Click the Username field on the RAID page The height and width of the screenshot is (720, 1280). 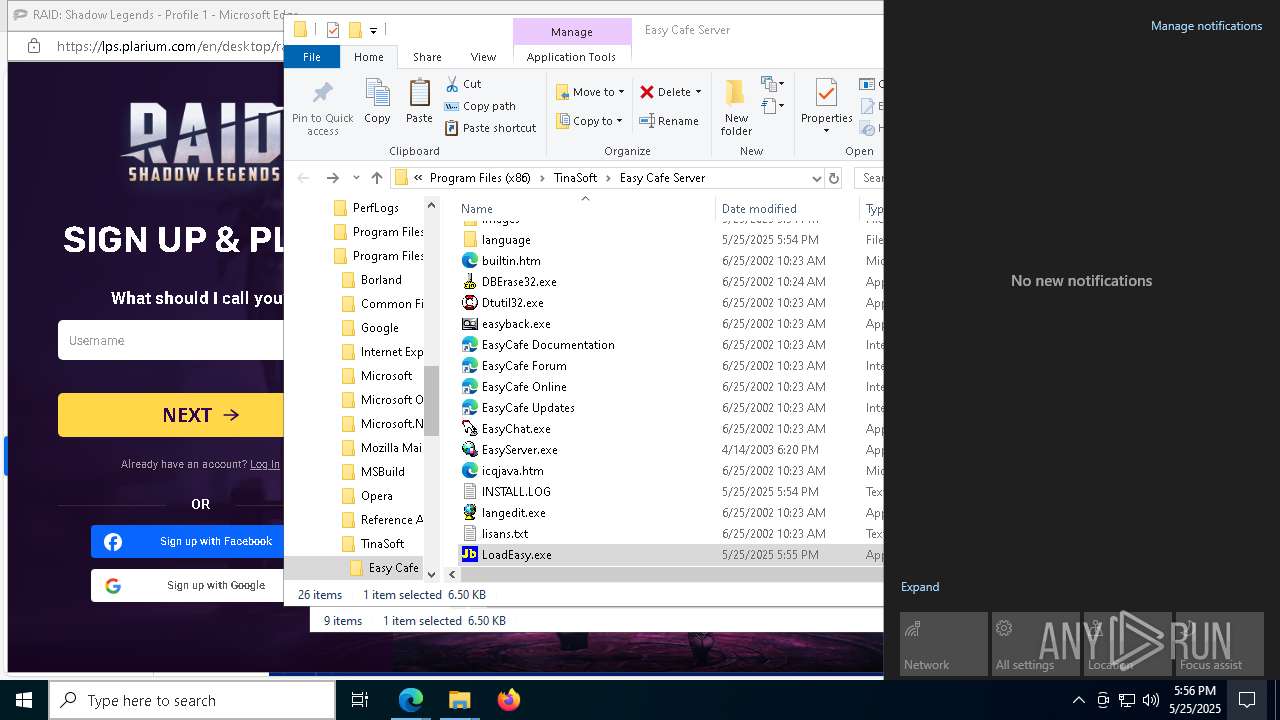[x=171, y=340]
